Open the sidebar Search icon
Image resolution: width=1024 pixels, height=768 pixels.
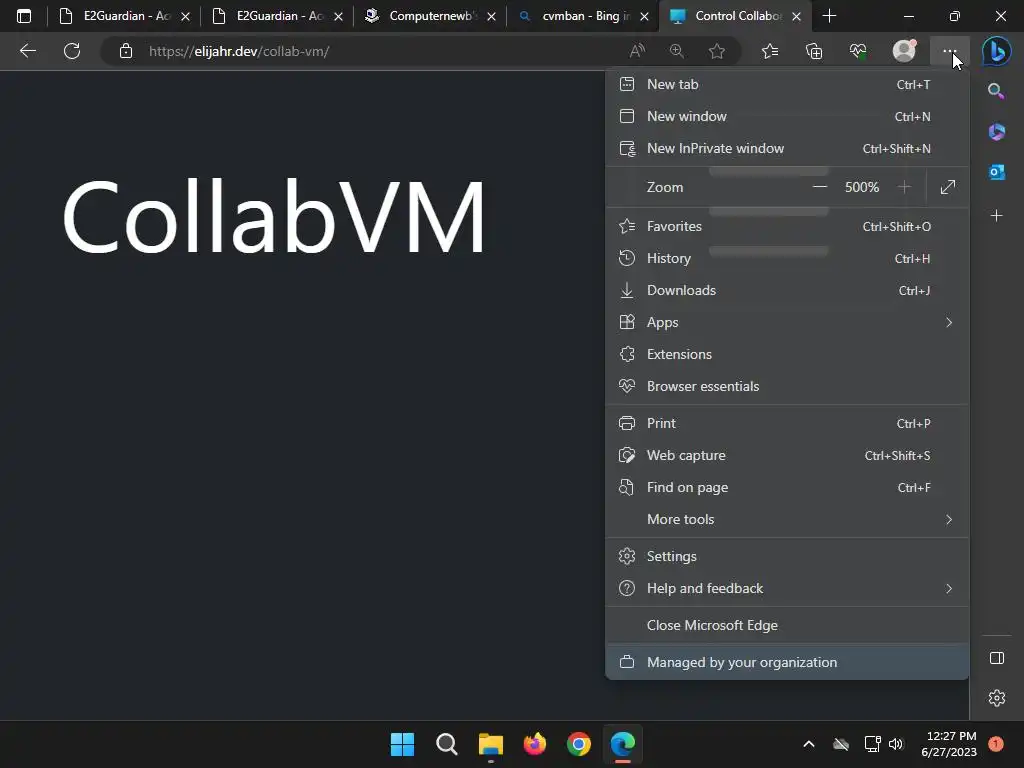pyautogui.click(x=997, y=91)
